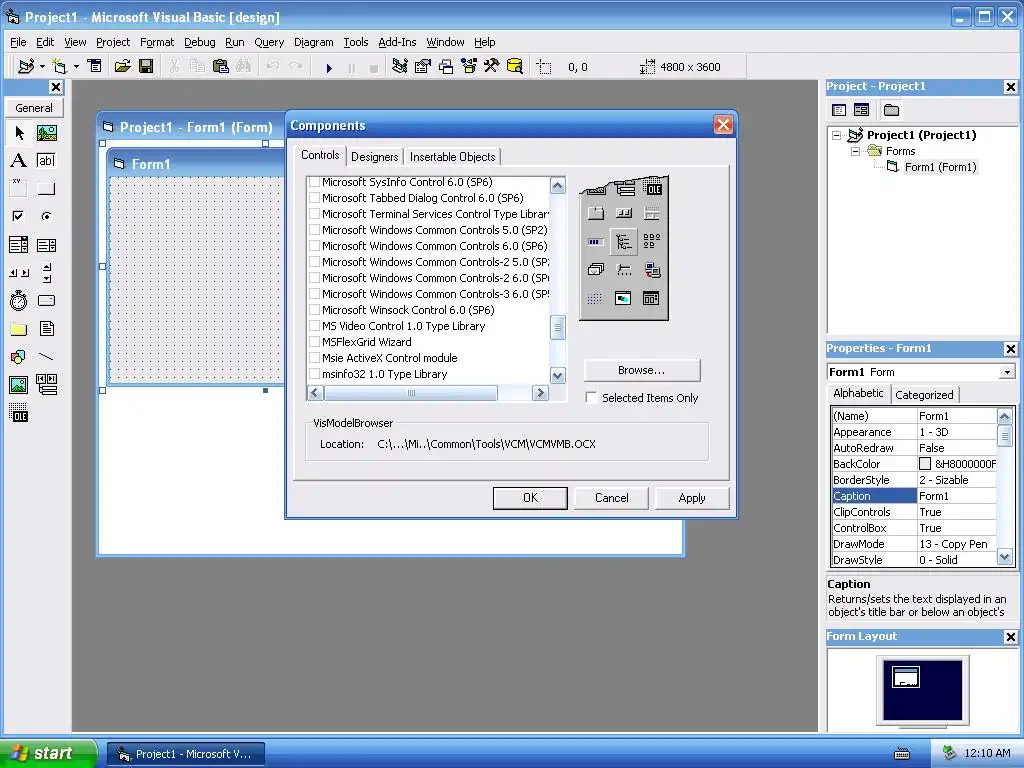
Task: Select the CheckBox control tool
Action: coord(19,216)
